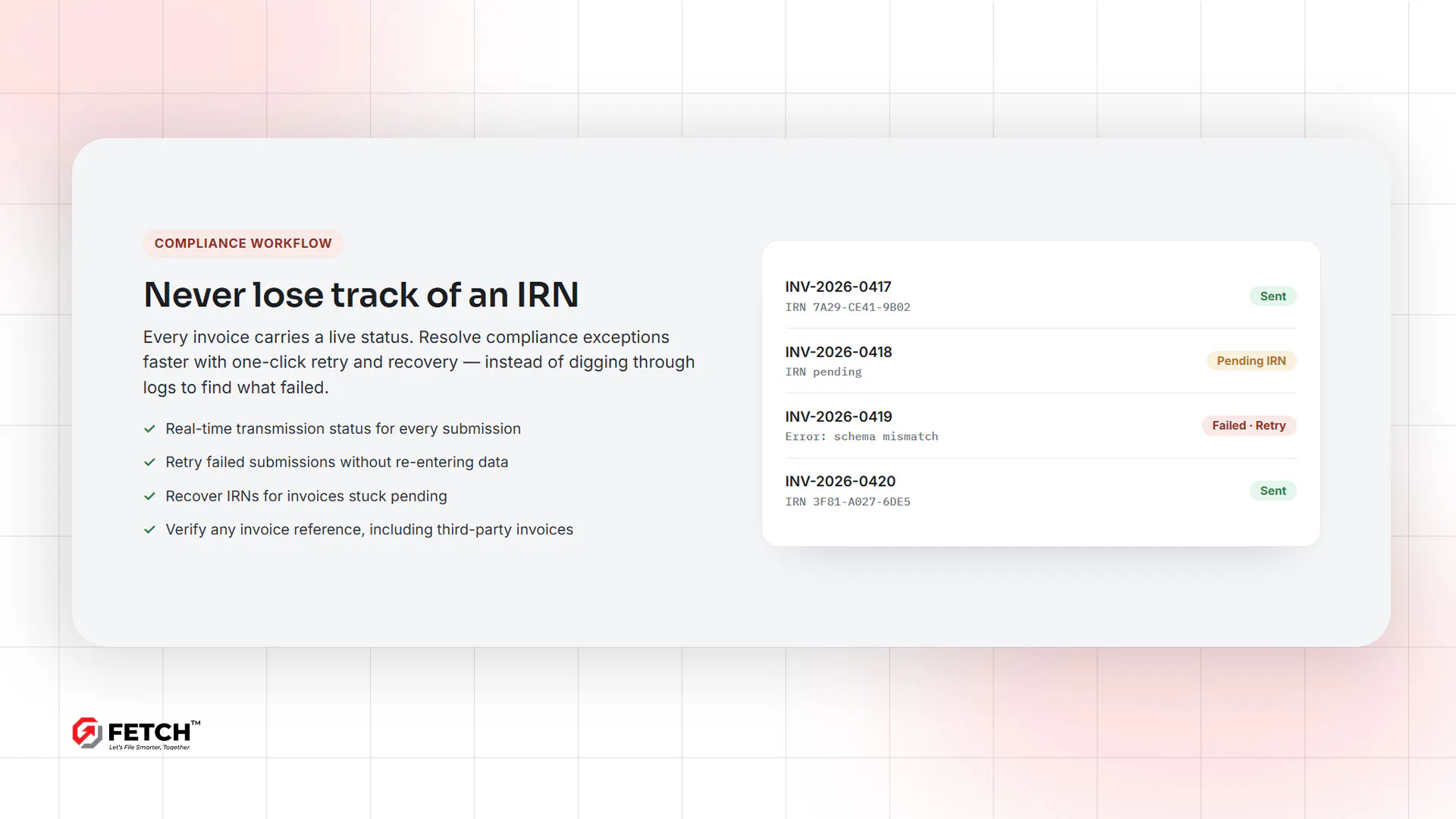The width and height of the screenshot is (1456, 819).
Task: Click the paragraph starting 'Every invoice carries'
Action: (419, 362)
